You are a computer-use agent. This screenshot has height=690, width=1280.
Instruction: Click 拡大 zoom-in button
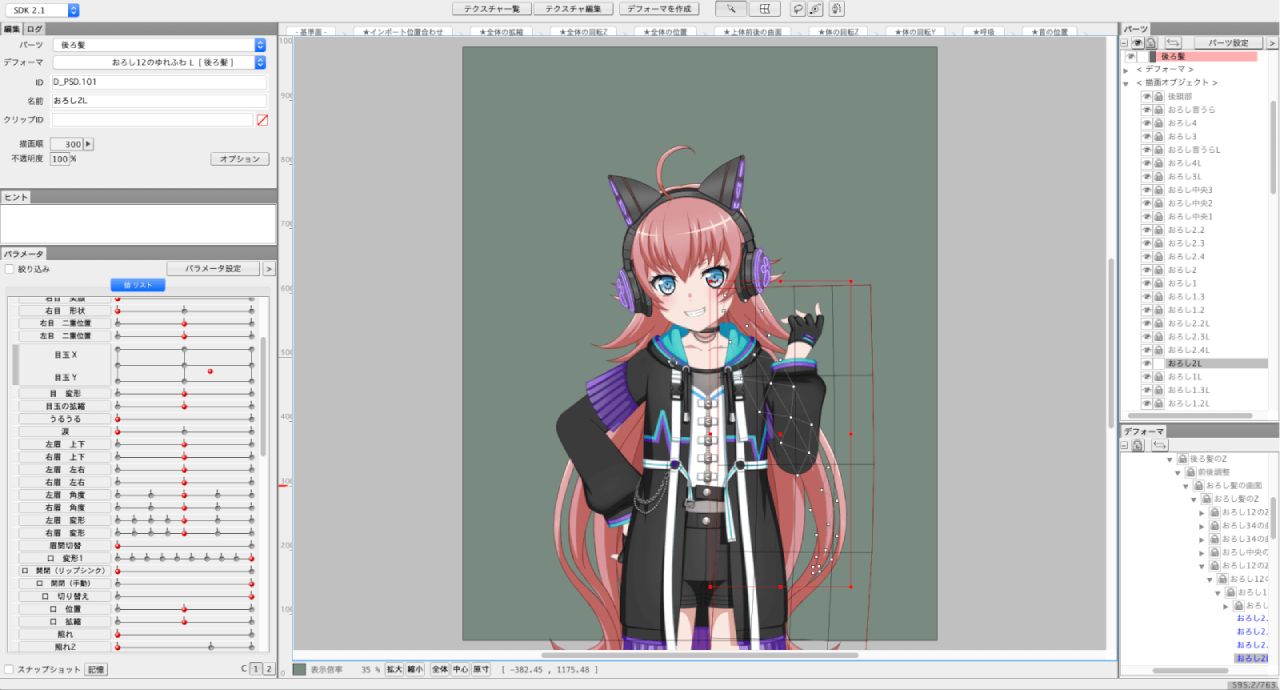pyautogui.click(x=394, y=669)
